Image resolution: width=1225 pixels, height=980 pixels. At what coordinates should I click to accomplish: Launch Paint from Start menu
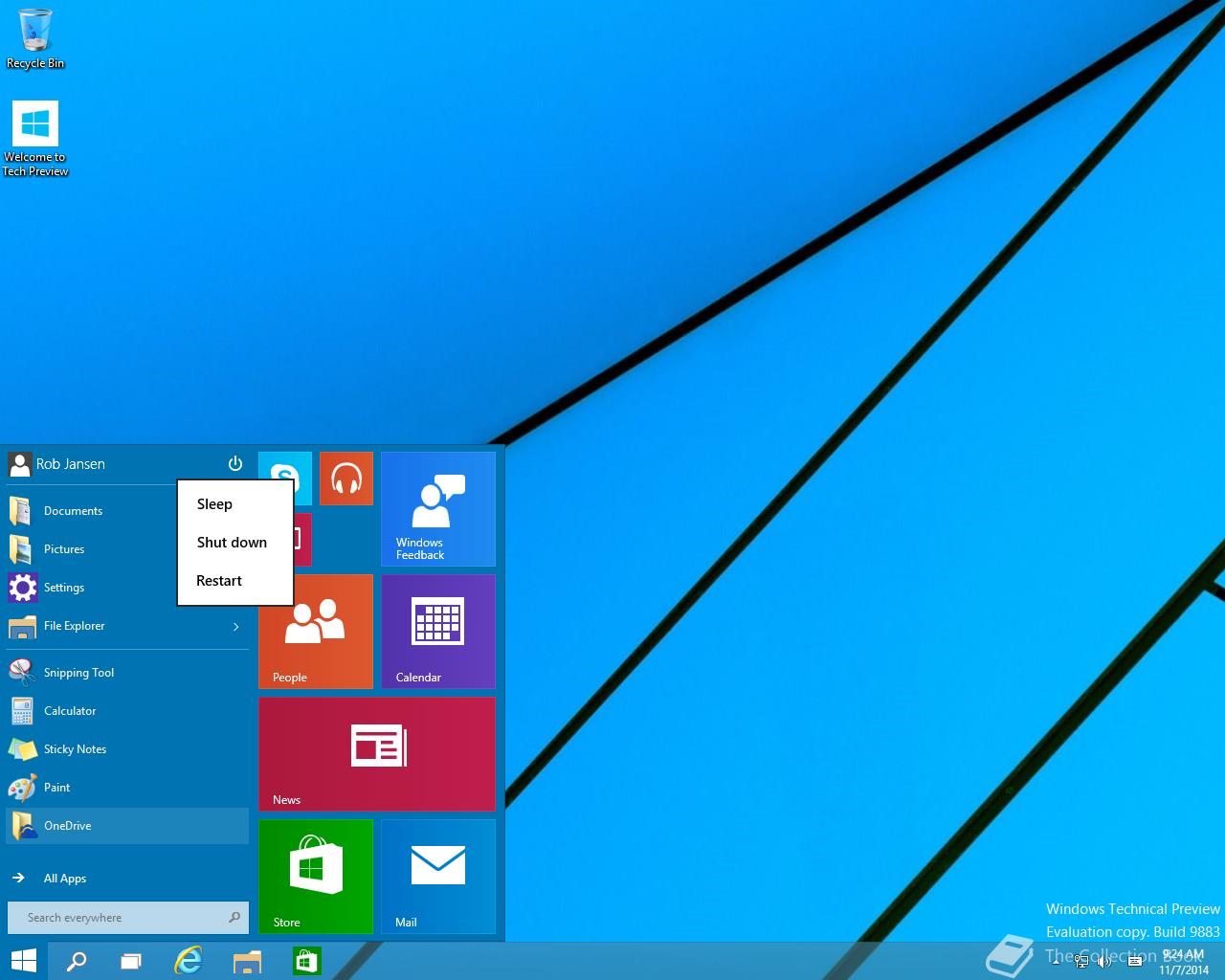(127, 788)
